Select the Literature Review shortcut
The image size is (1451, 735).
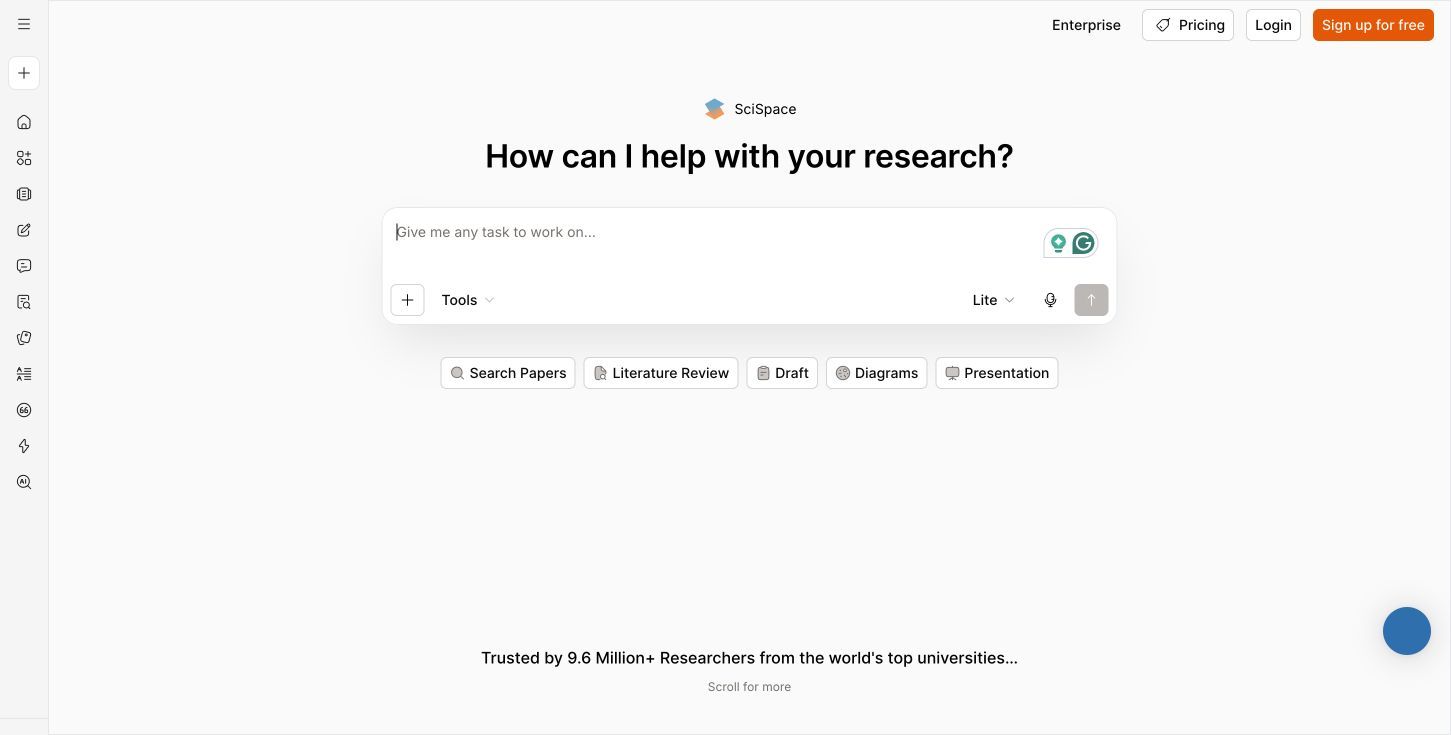tap(661, 373)
